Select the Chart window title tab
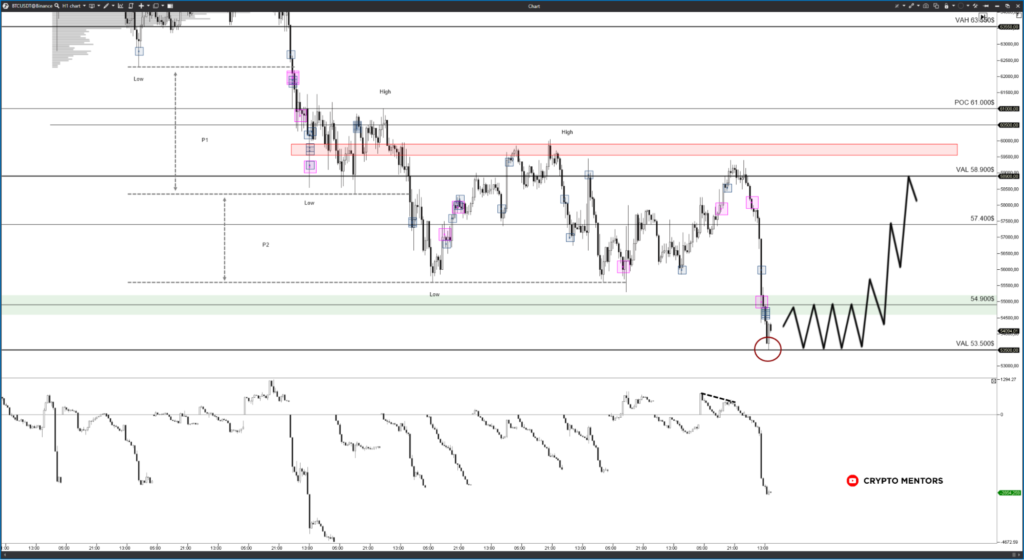The width and height of the screenshot is (1024, 560). [533, 8]
